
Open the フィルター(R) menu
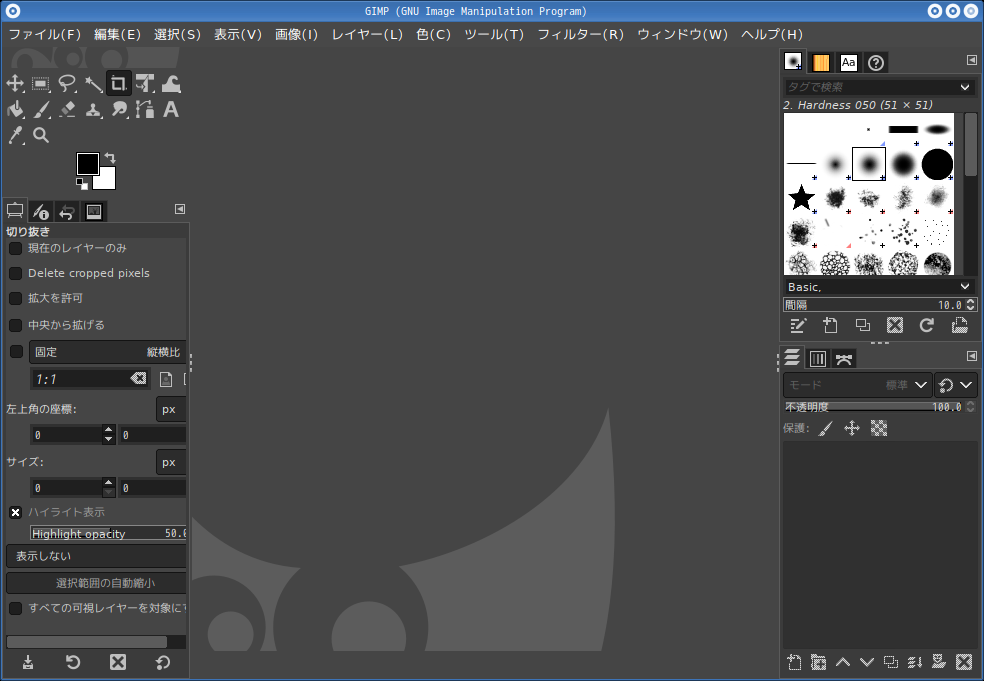click(x=580, y=35)
